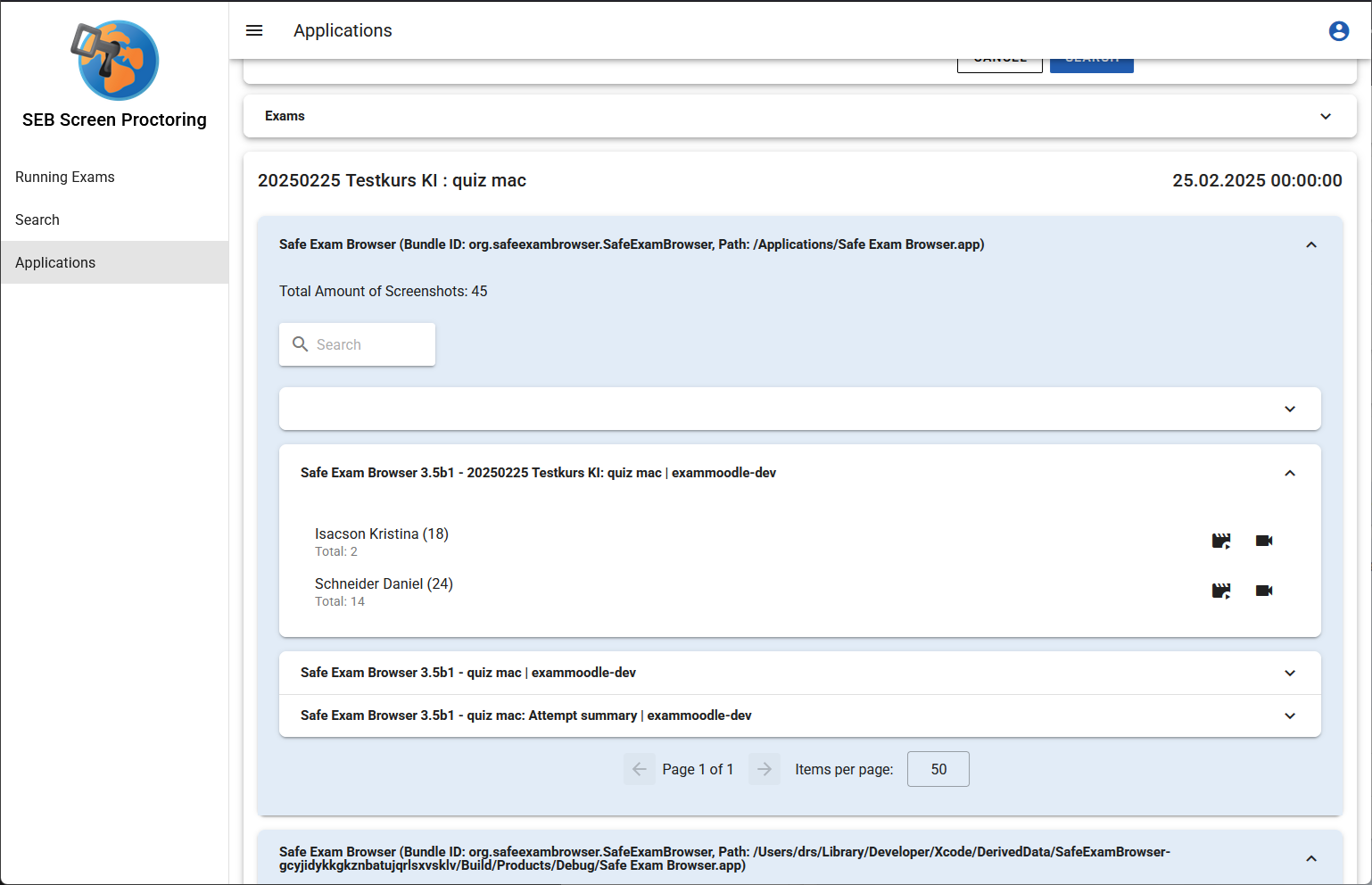Screen dimensions: 1372x885
Task: Expand the empty-titled window group
Action: point(800,409)
